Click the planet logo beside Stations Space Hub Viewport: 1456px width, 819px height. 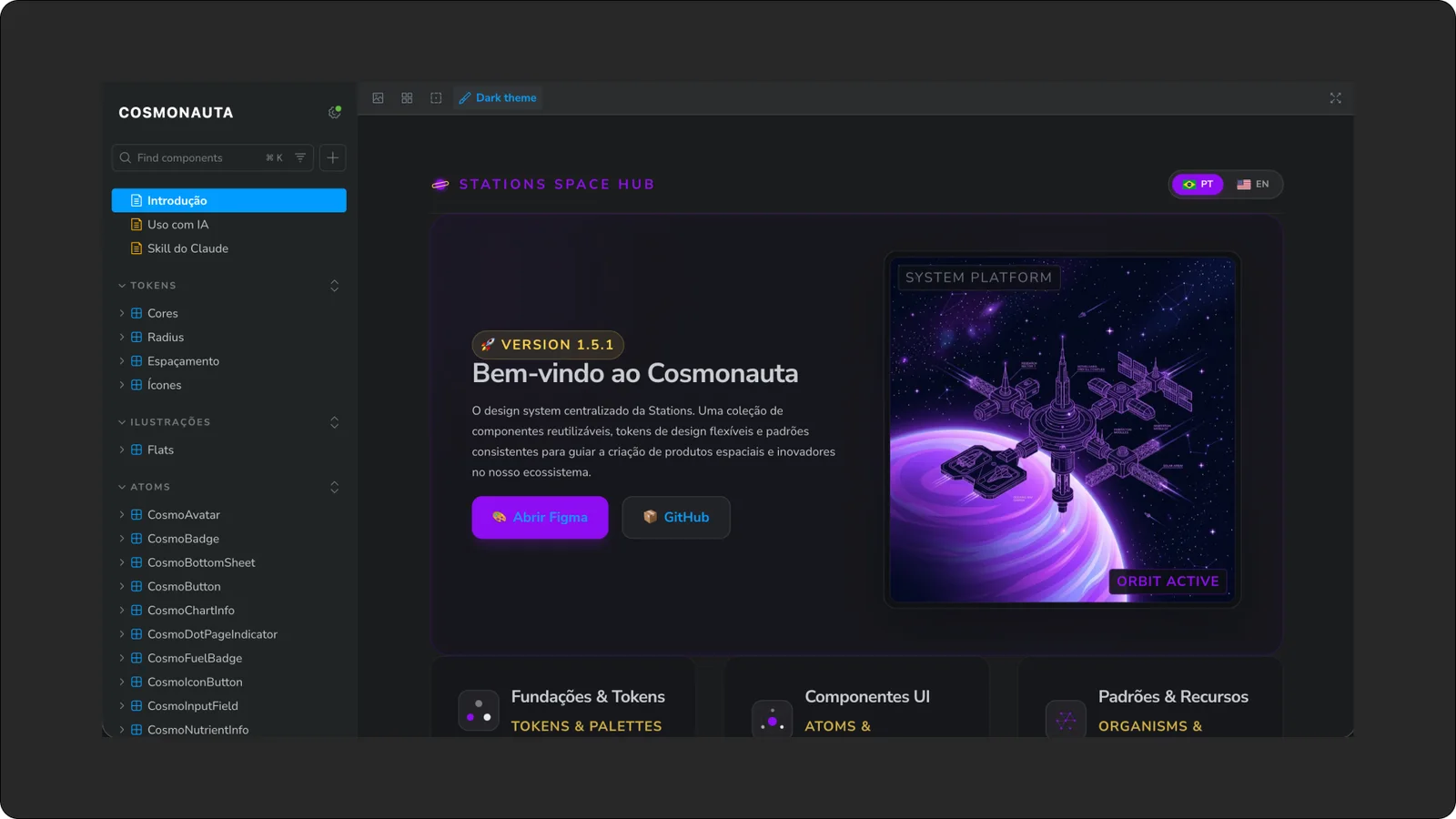(440, 184)
